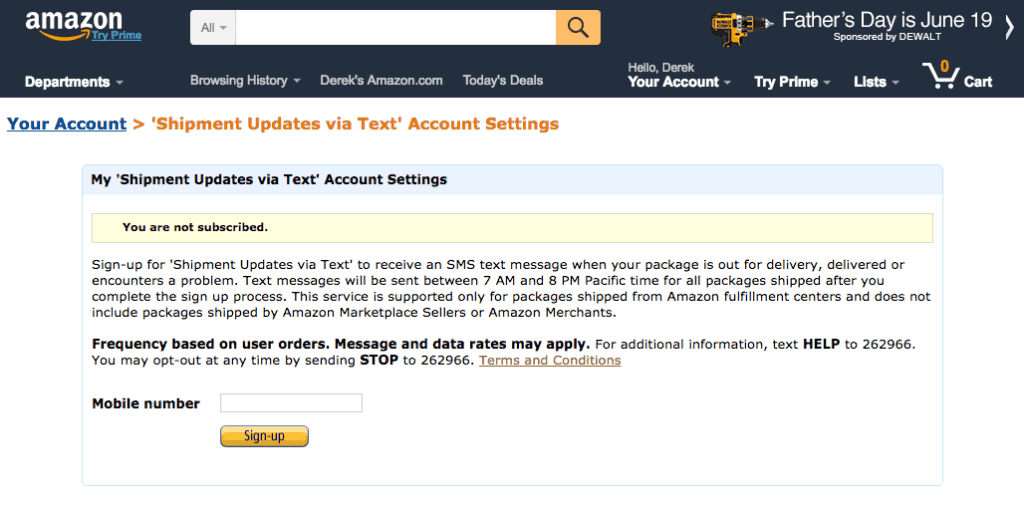1024x512 pixels.
Task: Click the Your Account breadcrumb link
Action: point(66,124)
